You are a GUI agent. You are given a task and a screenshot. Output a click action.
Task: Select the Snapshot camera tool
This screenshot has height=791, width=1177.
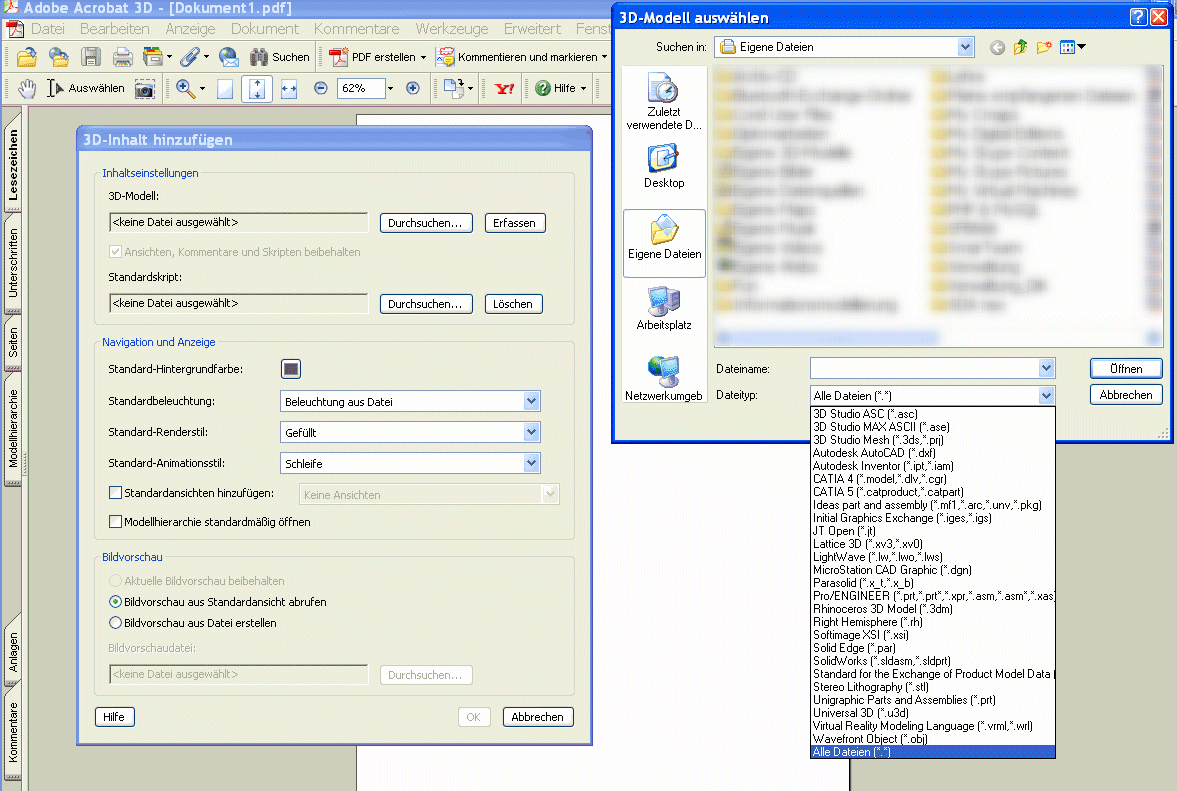(144, 89)
